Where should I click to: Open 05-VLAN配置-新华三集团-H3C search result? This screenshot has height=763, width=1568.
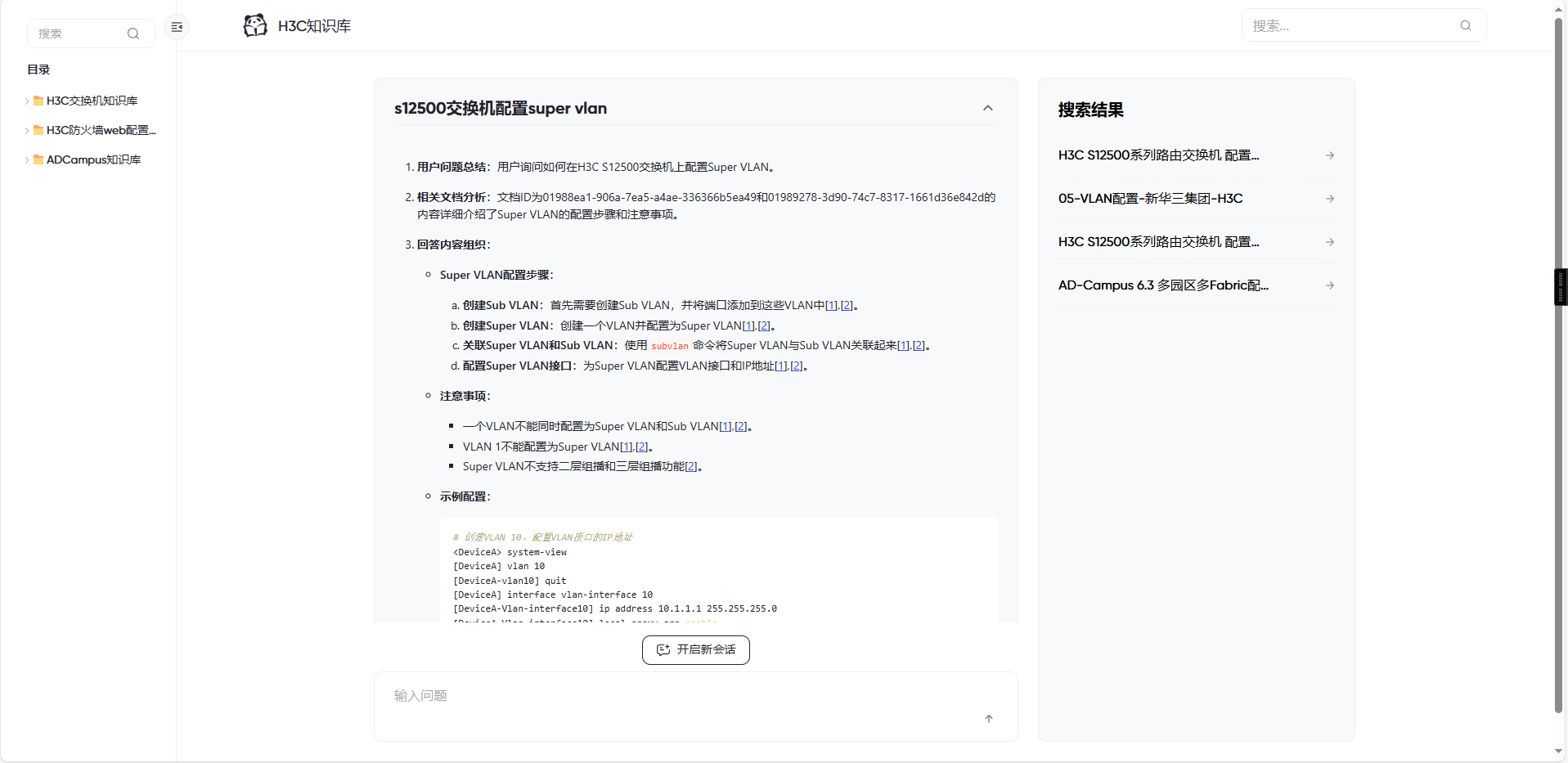coord(1150,199)
